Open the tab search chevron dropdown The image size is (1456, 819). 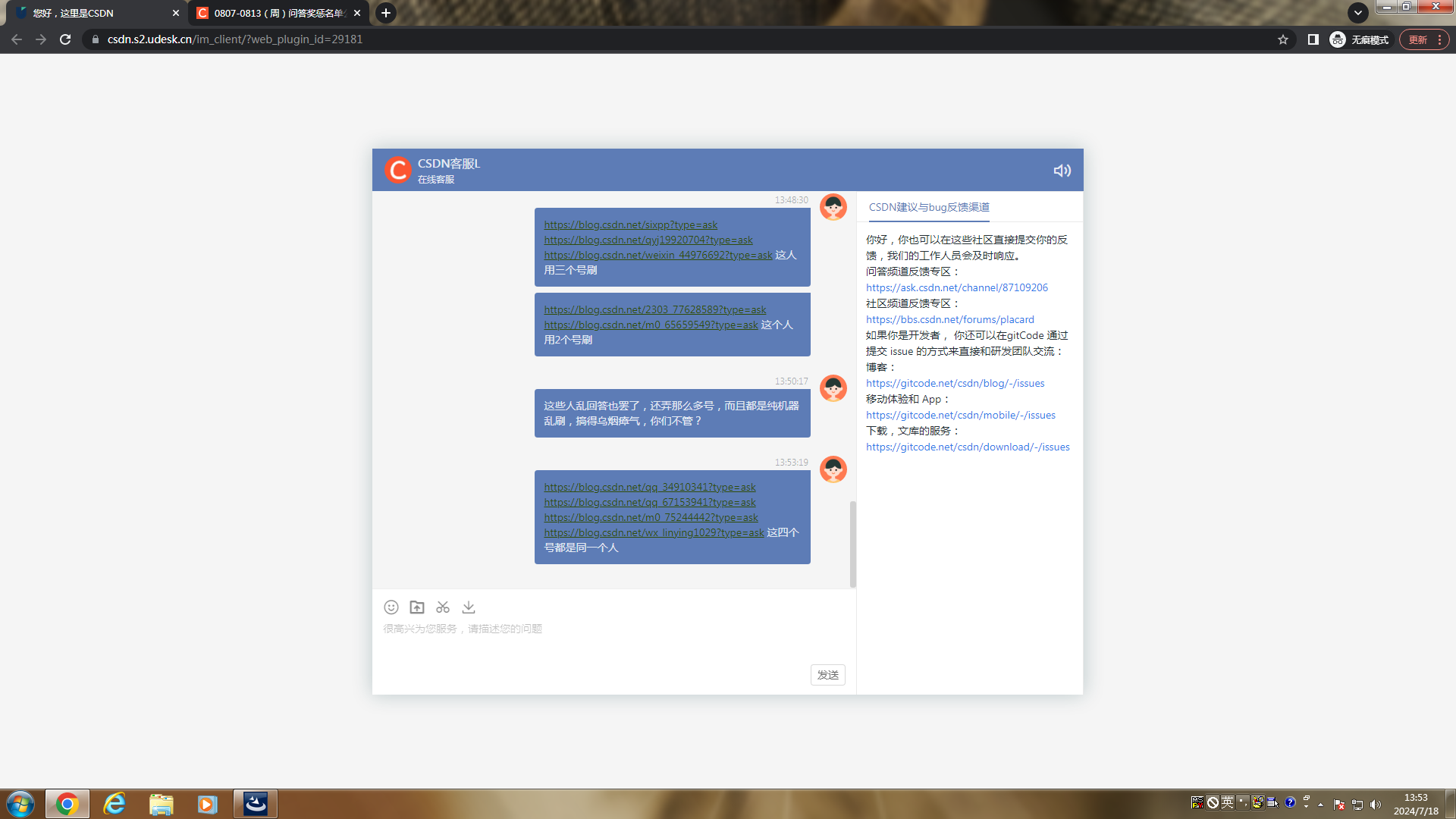click(x=1357, y=12)
